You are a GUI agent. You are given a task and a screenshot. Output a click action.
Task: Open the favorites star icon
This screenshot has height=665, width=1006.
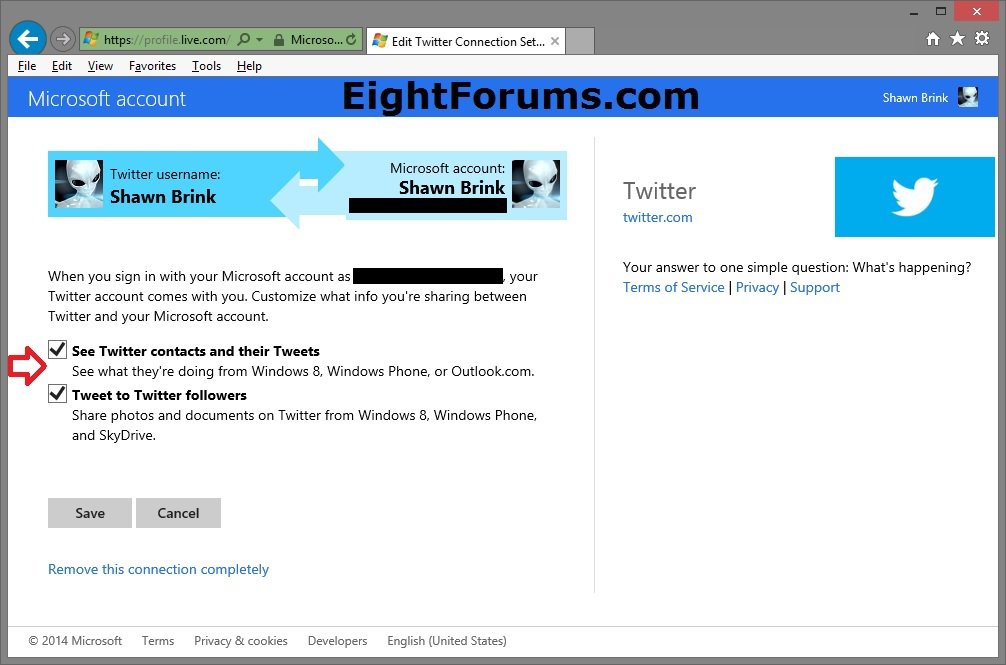tap(957, 39)
